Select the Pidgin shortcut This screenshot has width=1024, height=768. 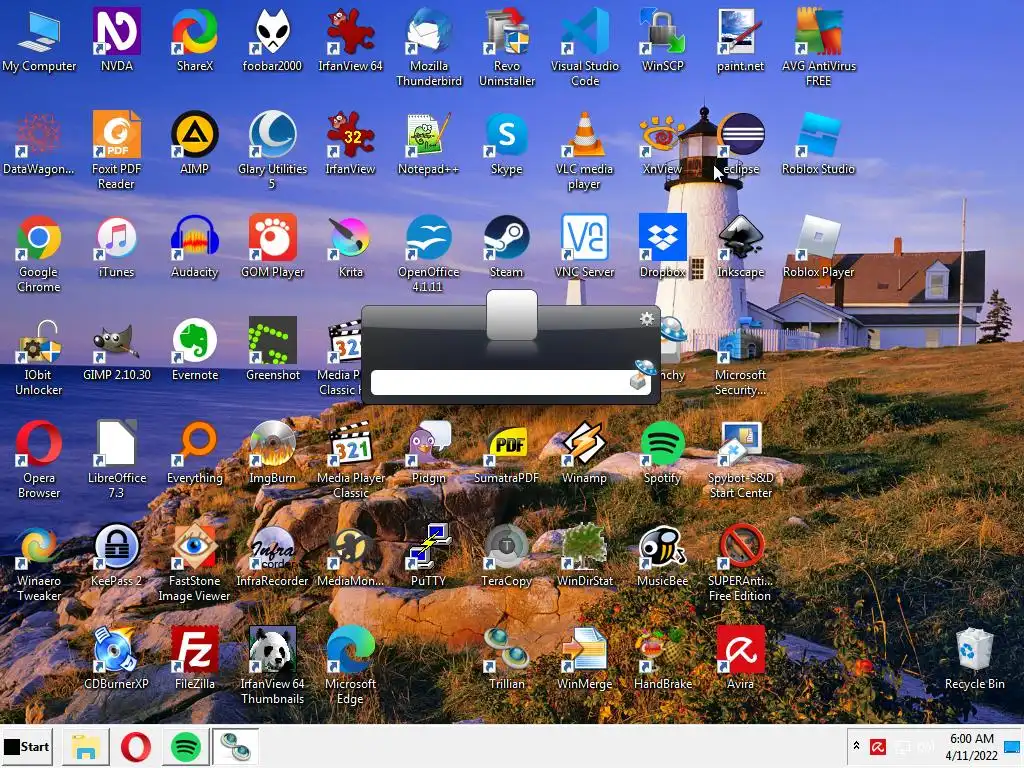(x=428, y=452)
